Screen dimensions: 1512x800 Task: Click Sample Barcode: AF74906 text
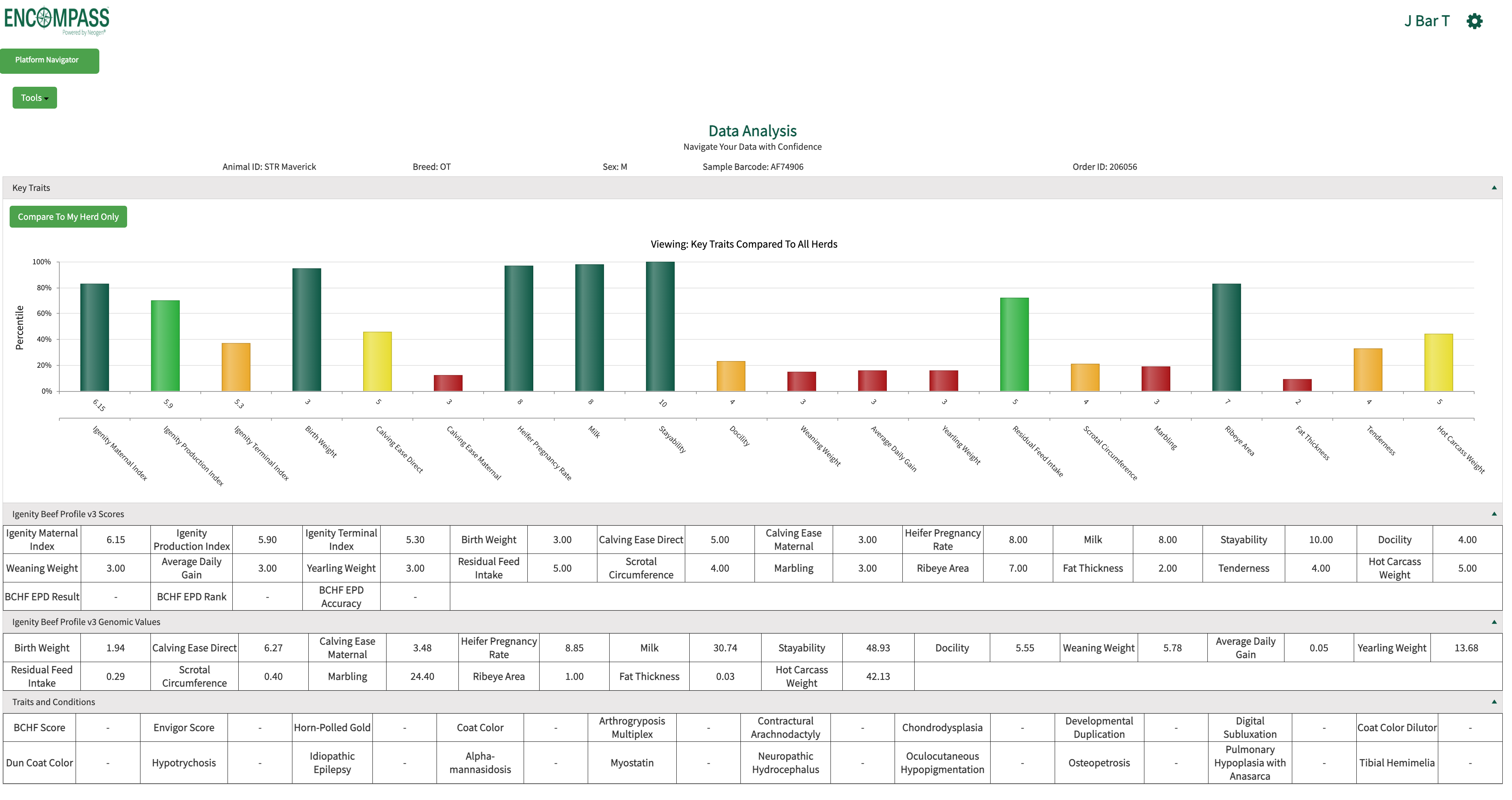pyautogui.click(x=753, y=167)
